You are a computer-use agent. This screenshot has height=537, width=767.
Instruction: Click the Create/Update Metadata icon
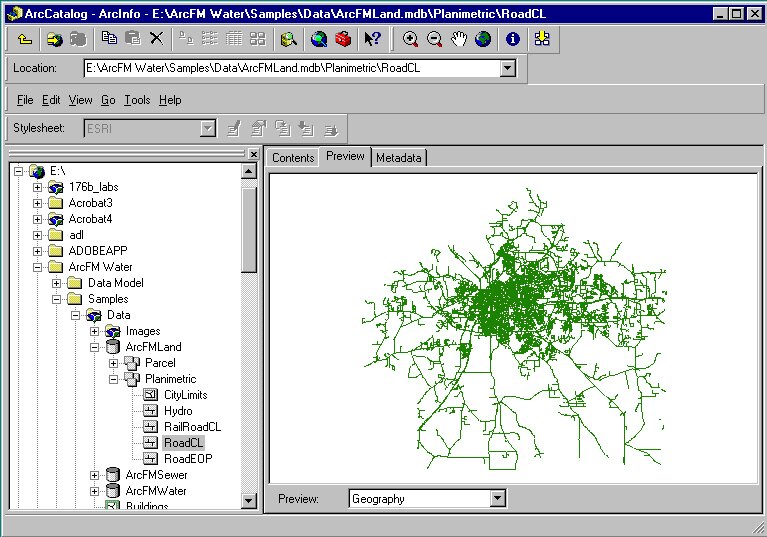pyautogui.click(x=282, y=129)
